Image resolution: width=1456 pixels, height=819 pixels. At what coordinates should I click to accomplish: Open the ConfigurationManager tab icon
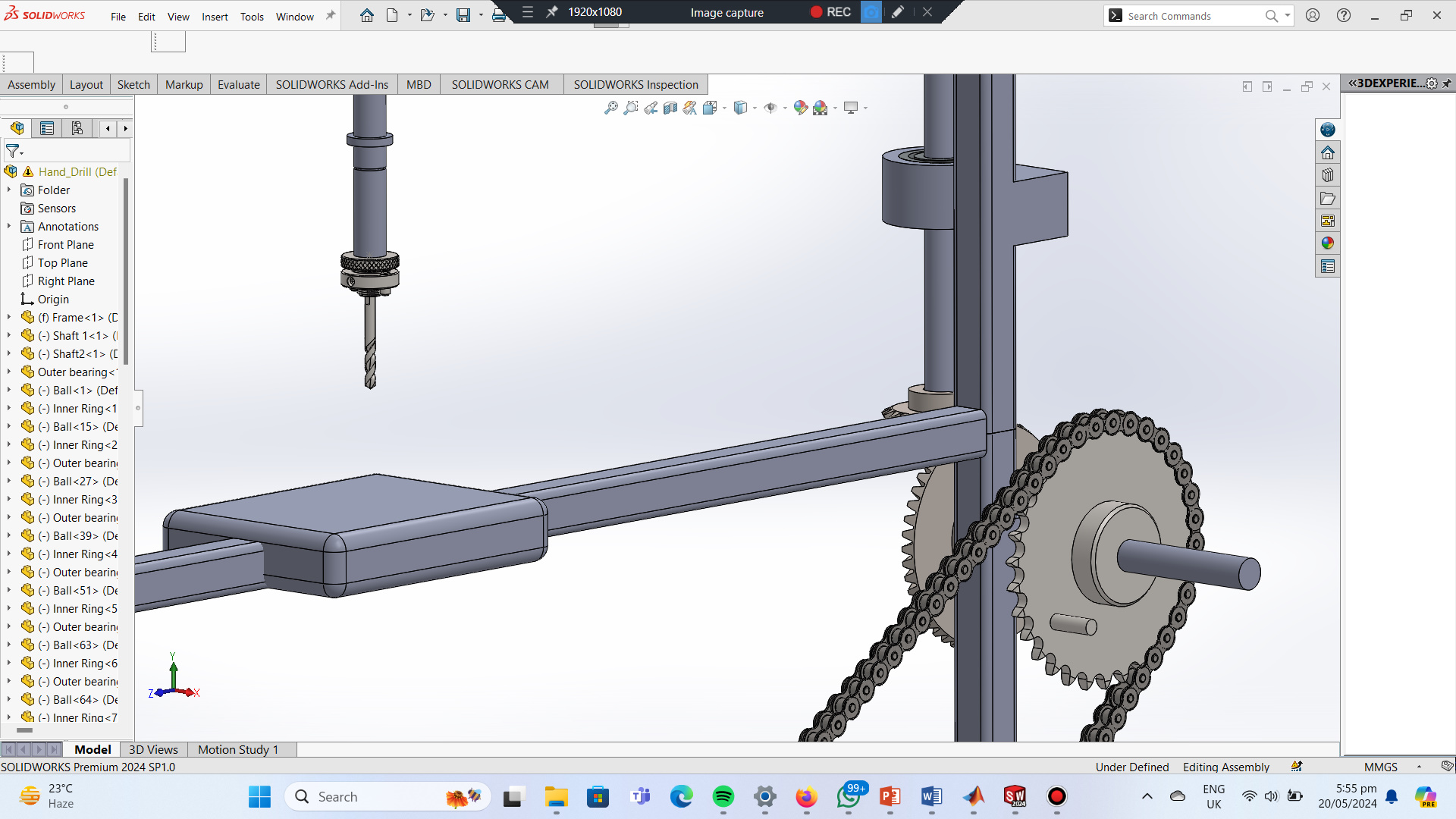coord(77,128)
